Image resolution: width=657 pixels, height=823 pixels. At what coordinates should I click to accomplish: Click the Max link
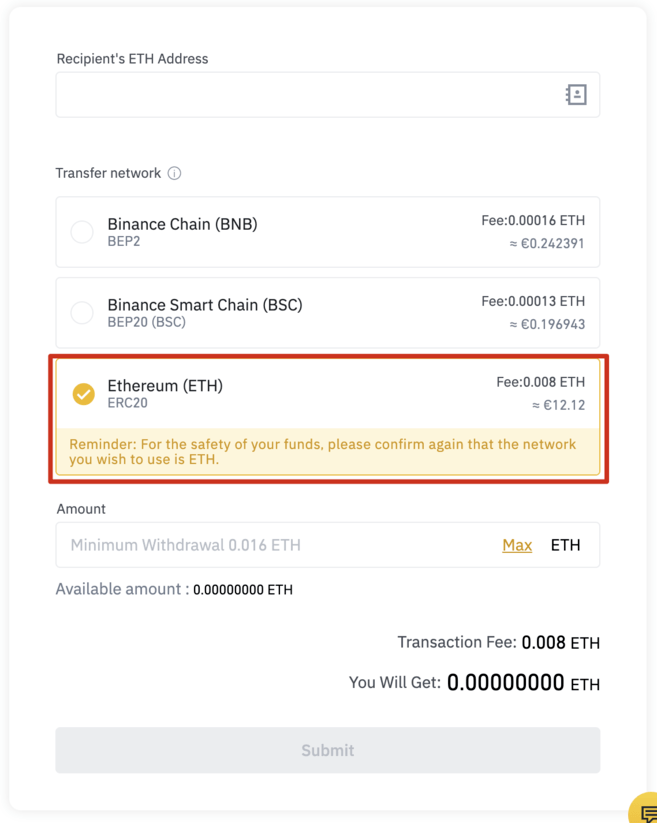point(517,545)
